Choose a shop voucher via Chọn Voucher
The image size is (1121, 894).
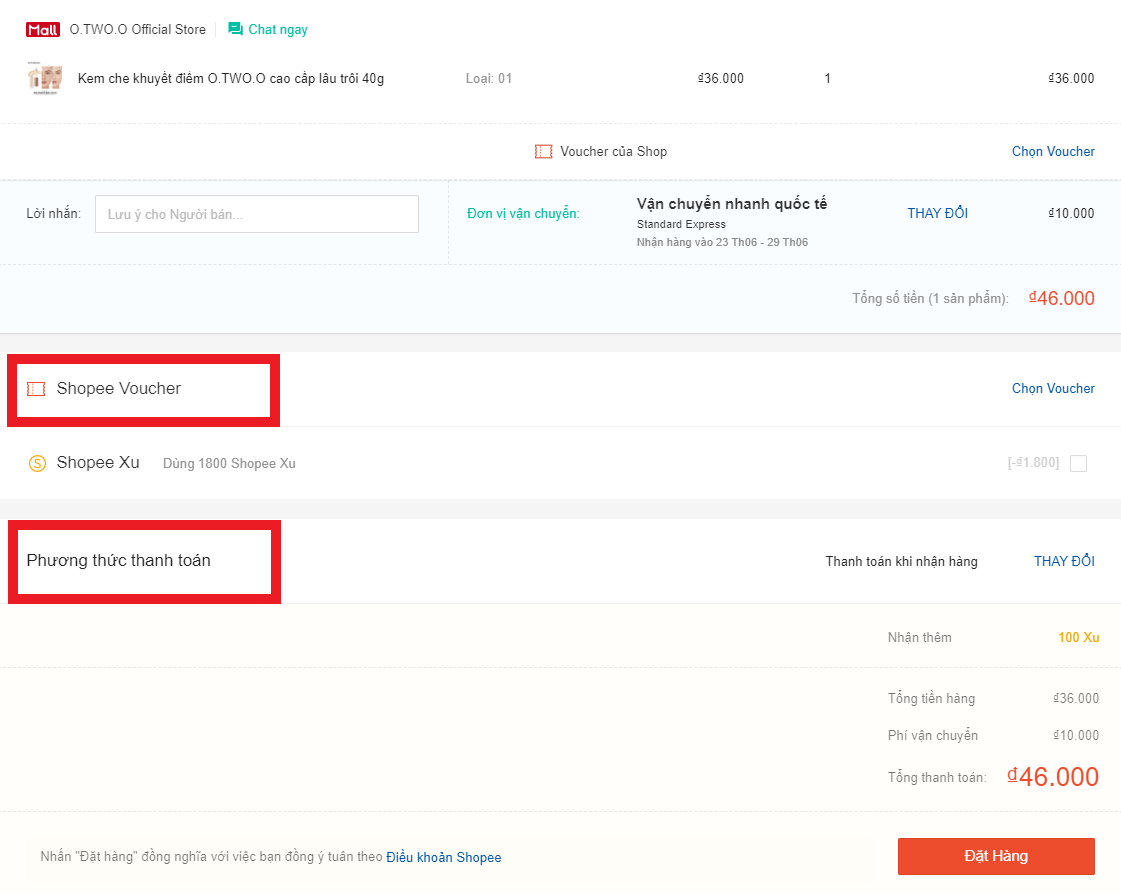tap(1053, 152)
